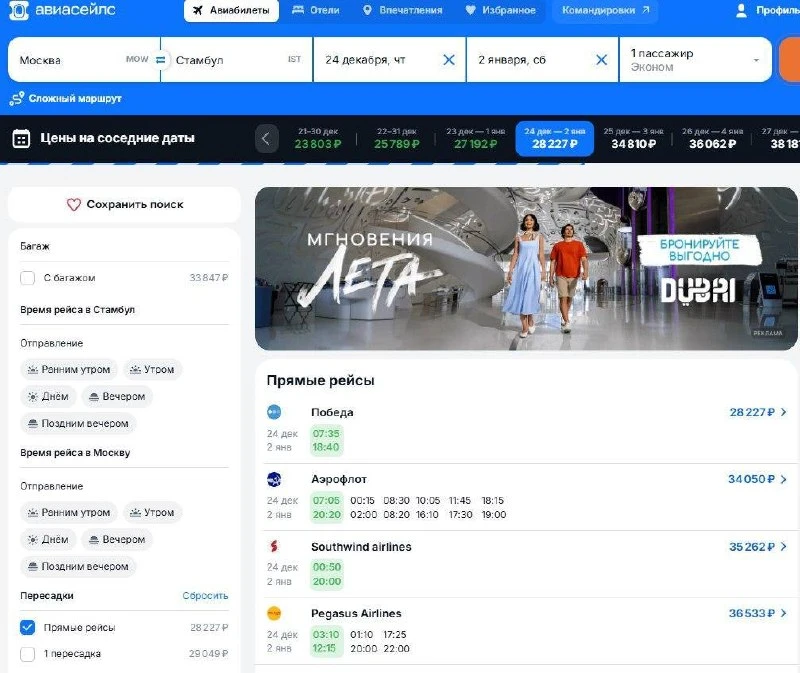Toggle Утром for the Москву flight

tap(152, 512)
